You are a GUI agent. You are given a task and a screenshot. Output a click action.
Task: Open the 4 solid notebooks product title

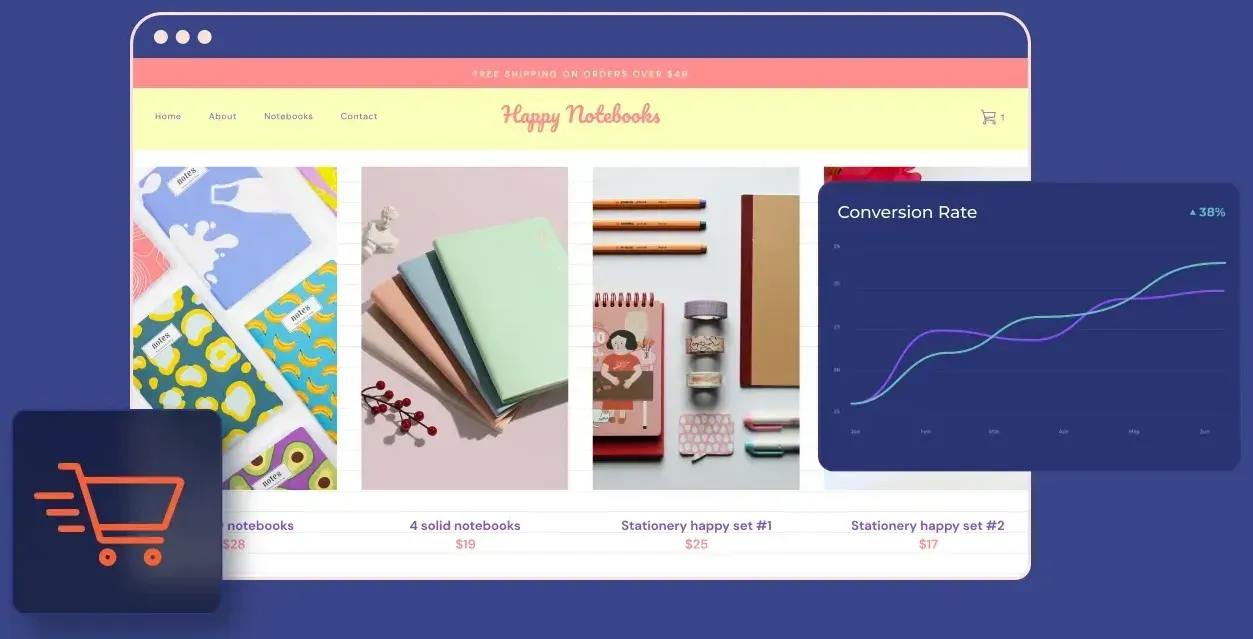tap(465, 525)
